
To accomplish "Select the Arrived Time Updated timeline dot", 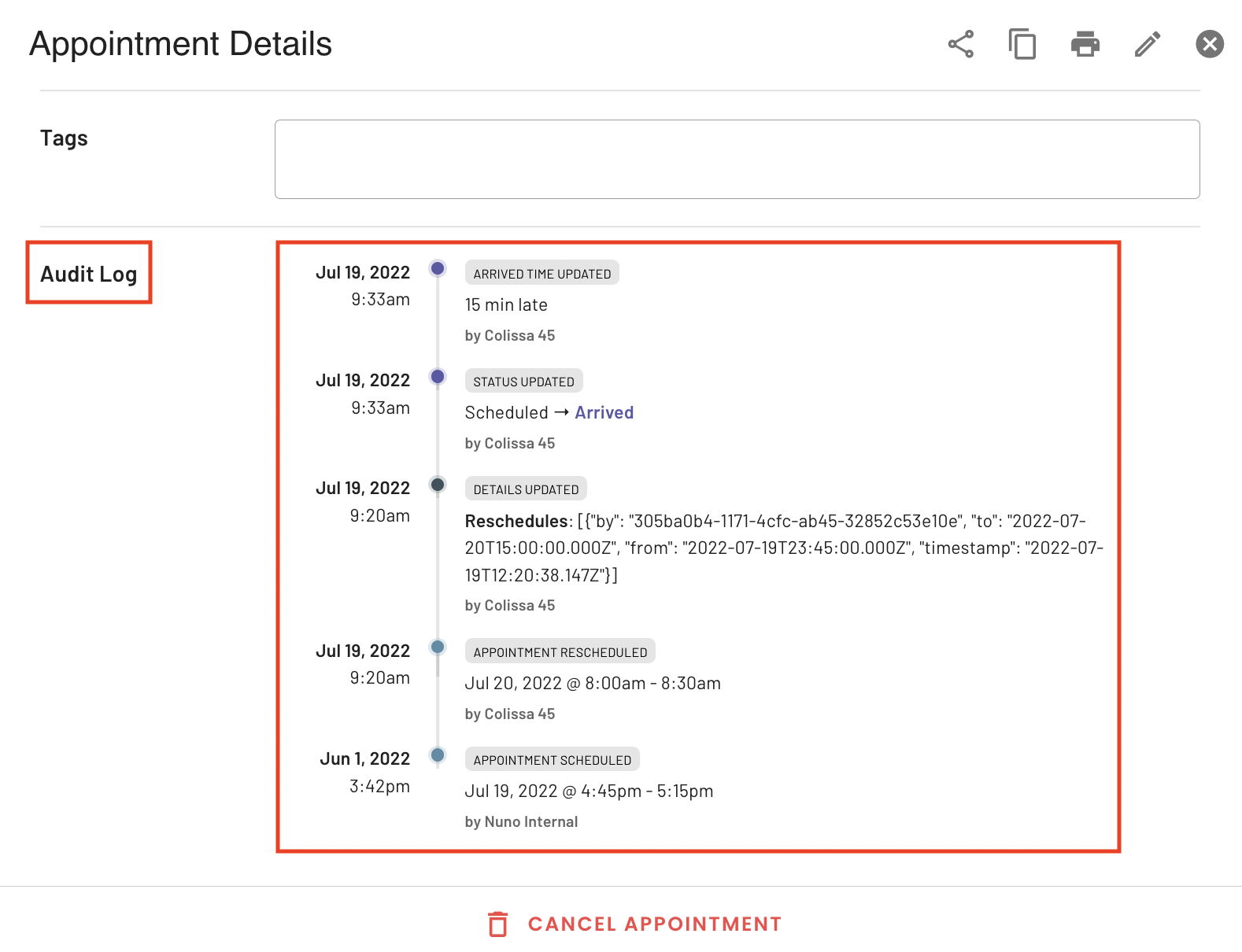I will pyautogui.click(x=438, y=268).
